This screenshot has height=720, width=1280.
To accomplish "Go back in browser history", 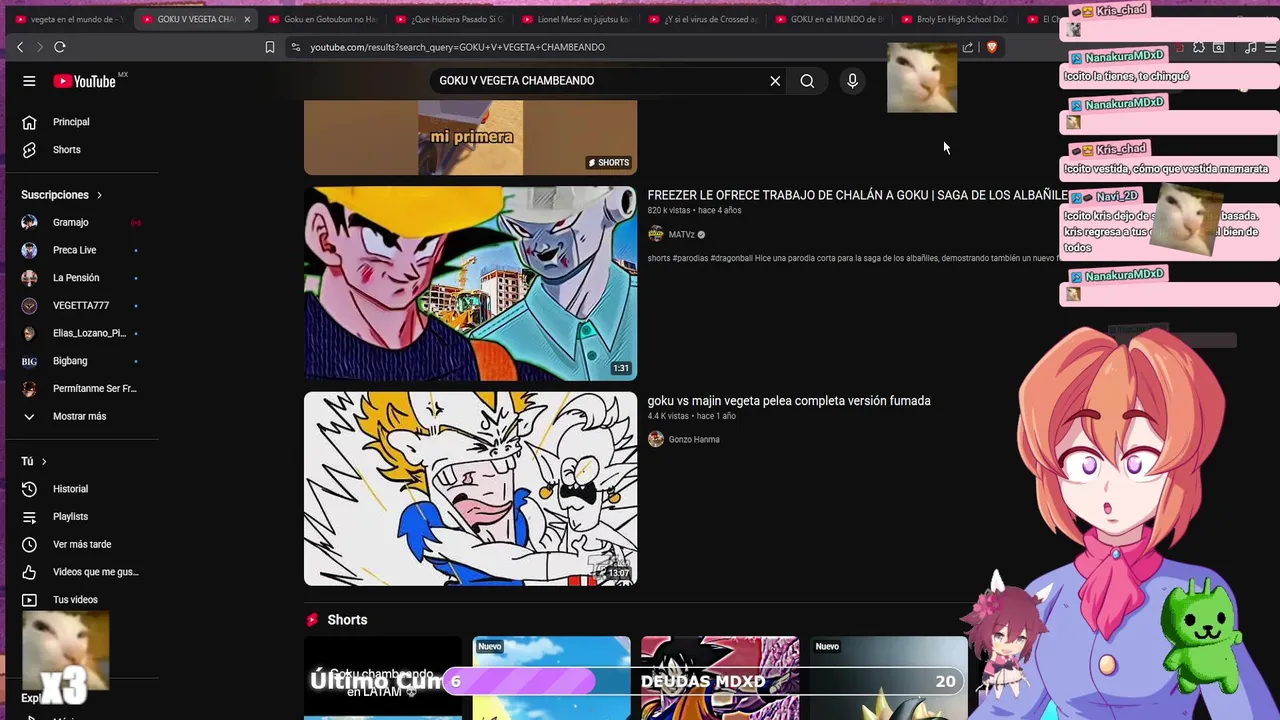I will pyautogui.click(x=20, y=47).
